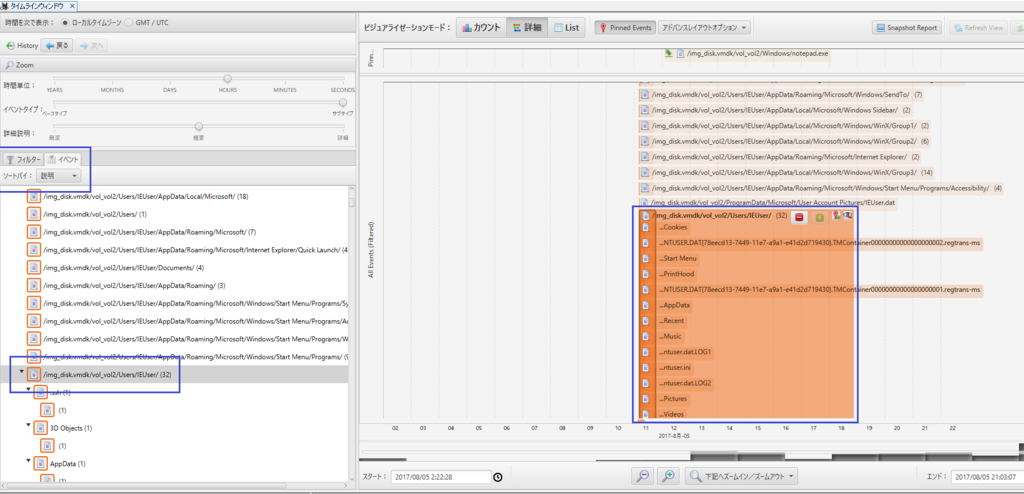Click the History clock icon

tap(10, 46)
